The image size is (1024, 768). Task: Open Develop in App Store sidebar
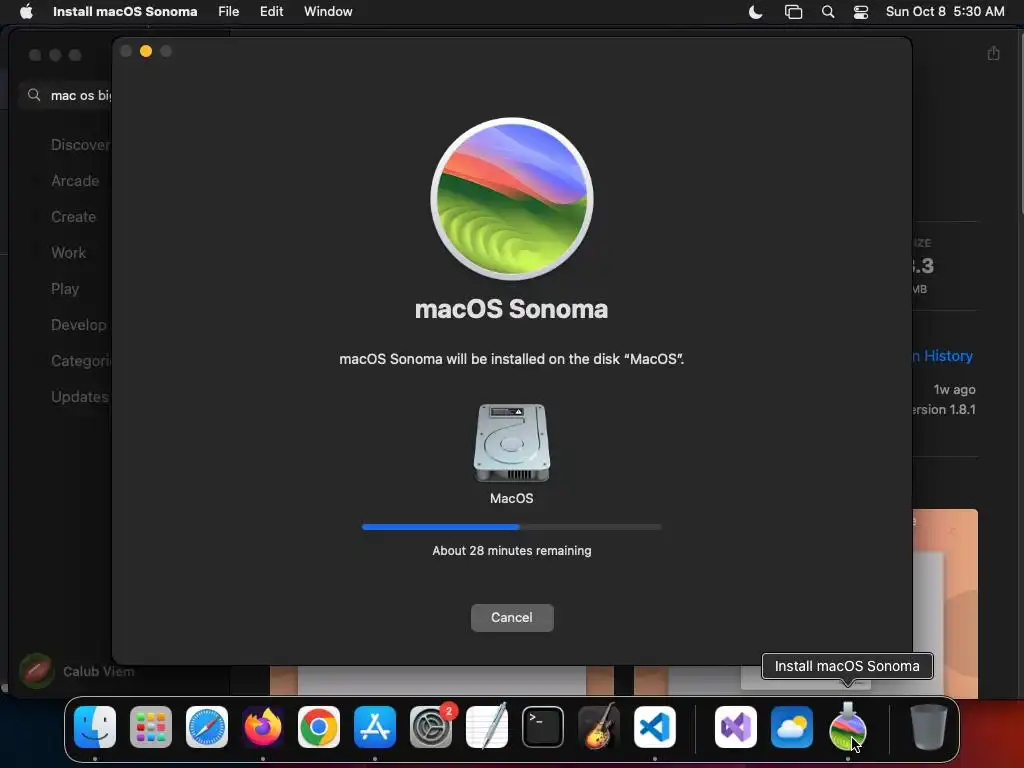pos(78,325)
